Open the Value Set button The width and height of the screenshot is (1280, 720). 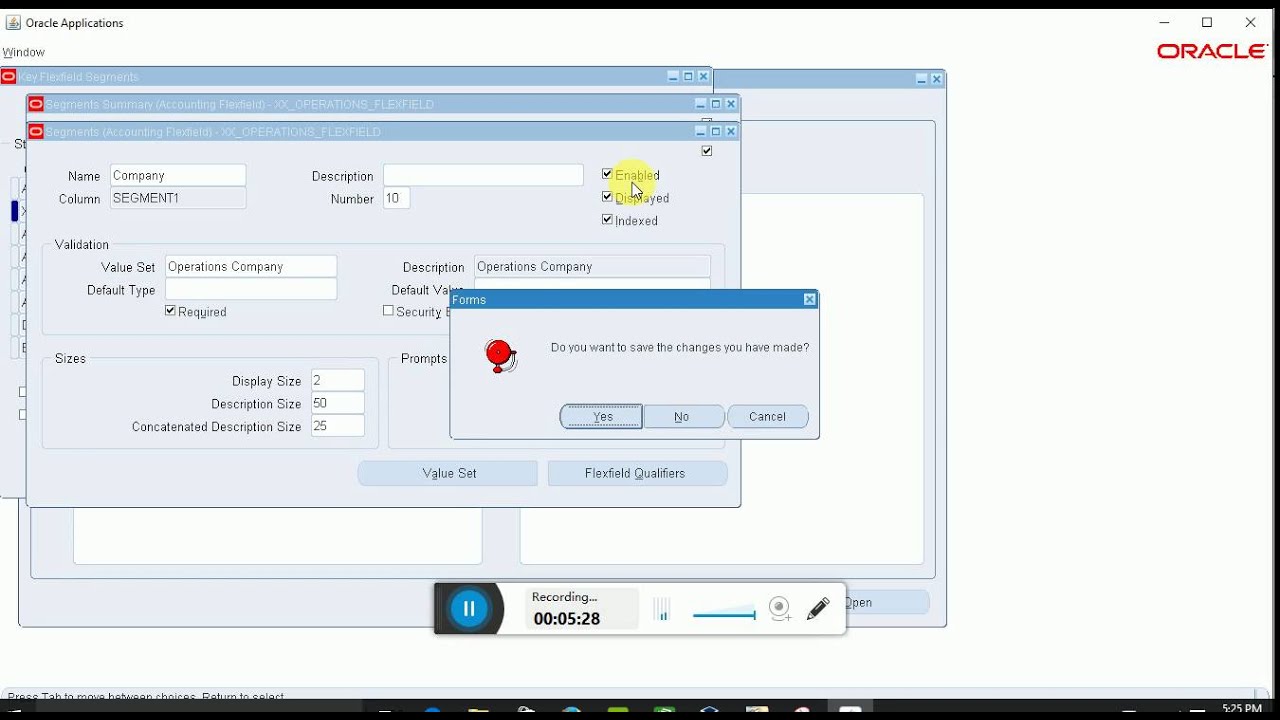pos(448,473)
